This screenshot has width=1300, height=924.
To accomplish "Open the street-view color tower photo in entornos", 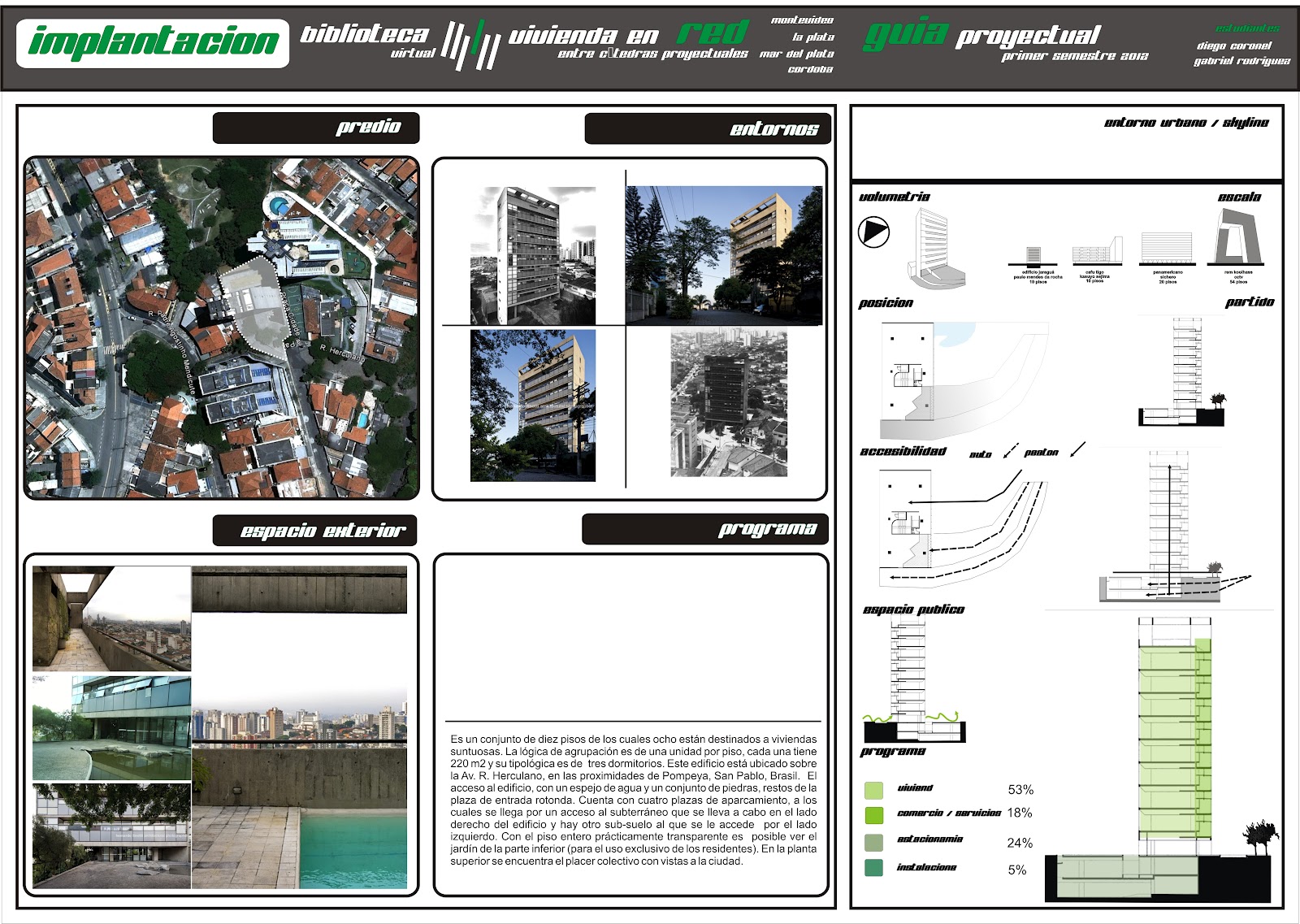I will click(724, 255).
